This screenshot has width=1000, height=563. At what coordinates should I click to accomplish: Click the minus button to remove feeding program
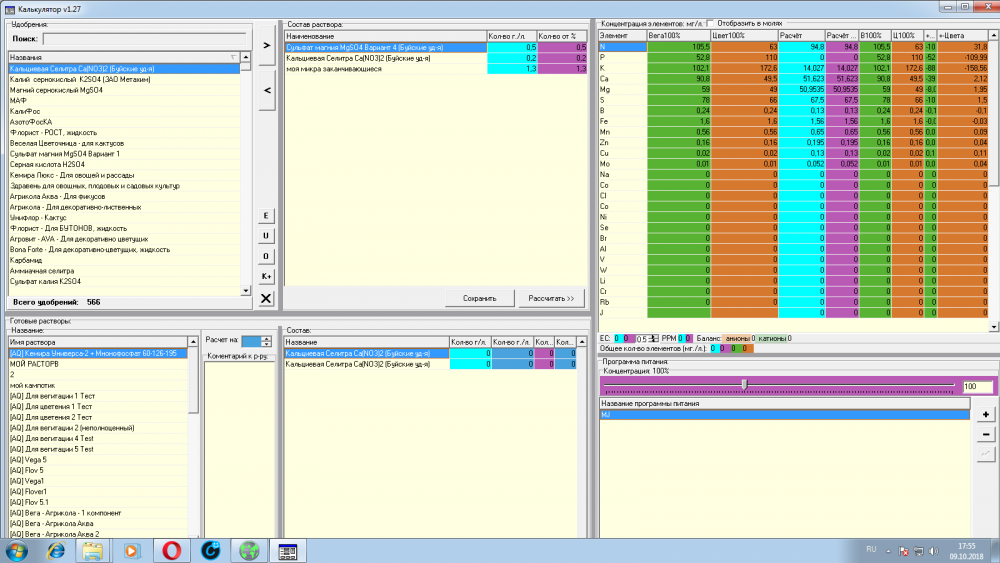985,435
